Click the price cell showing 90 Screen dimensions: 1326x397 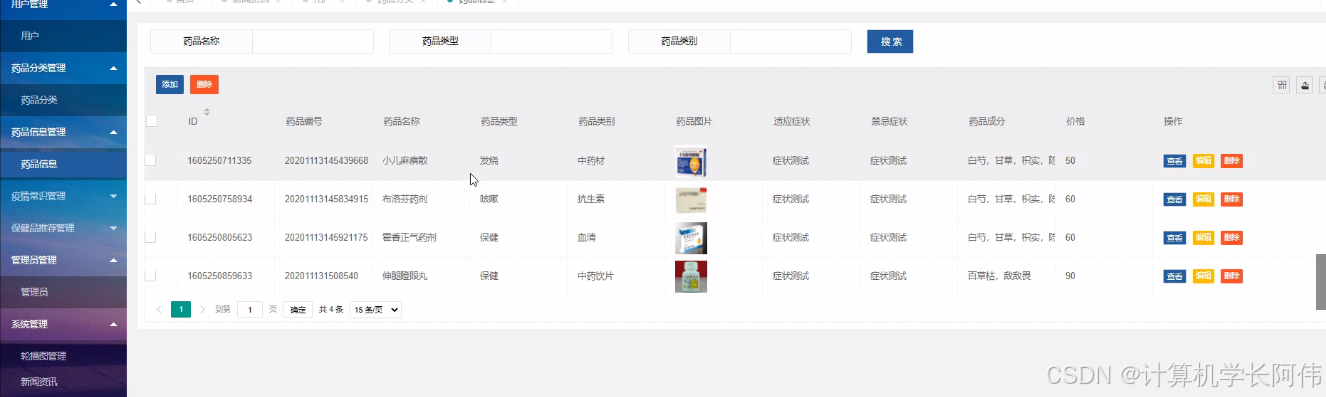click(1070, 276)
